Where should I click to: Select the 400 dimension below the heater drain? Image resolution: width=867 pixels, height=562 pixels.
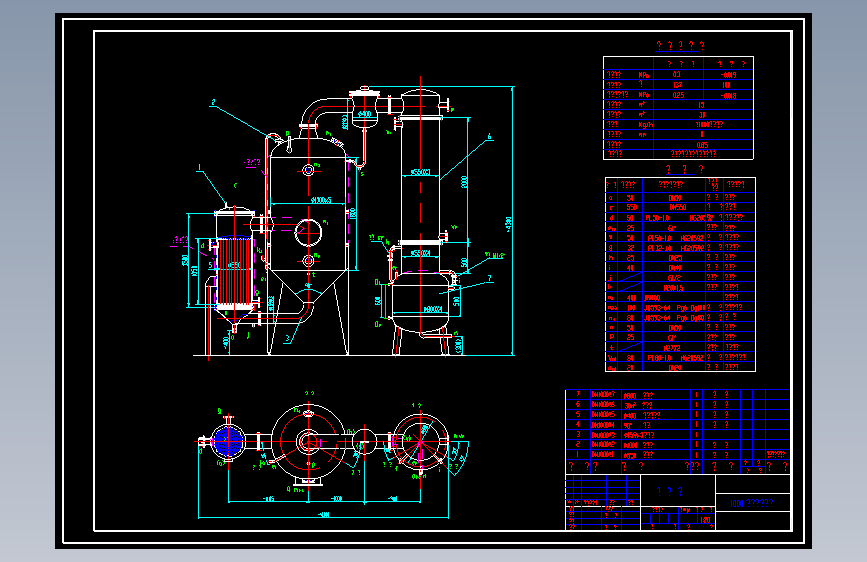pos(226,342)
